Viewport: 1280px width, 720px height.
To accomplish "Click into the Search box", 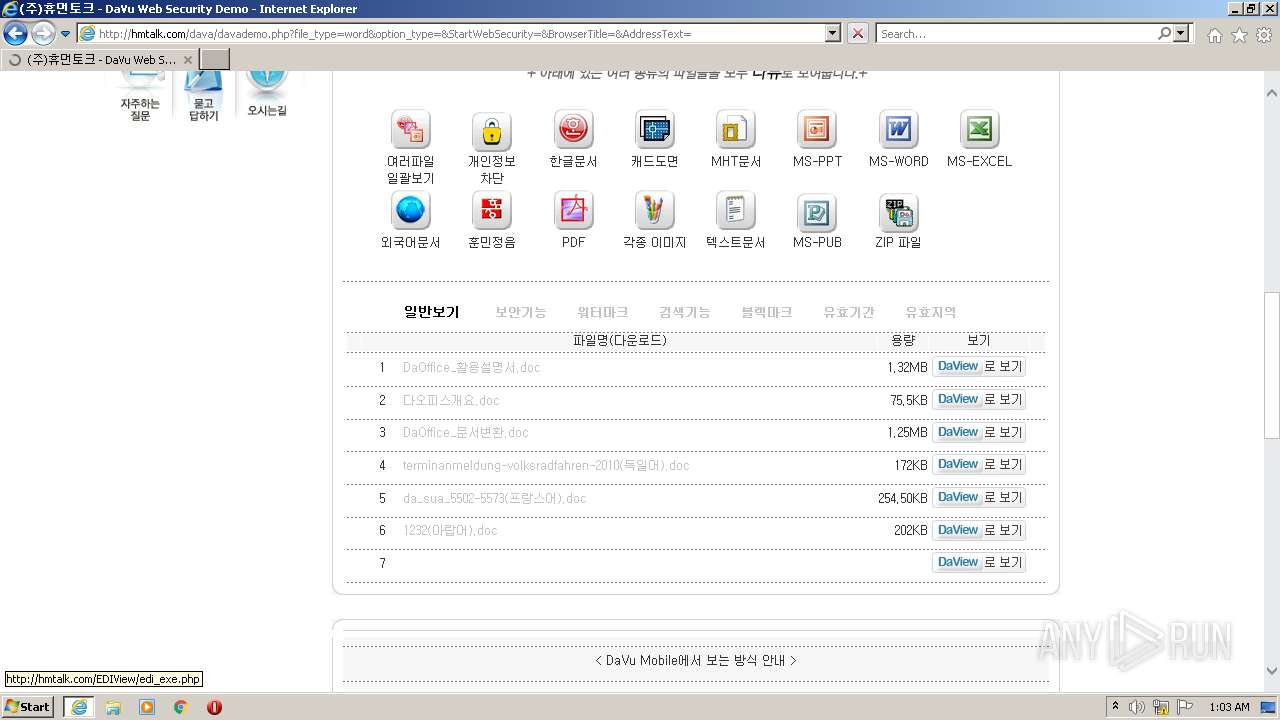I will click(1016, 33).
